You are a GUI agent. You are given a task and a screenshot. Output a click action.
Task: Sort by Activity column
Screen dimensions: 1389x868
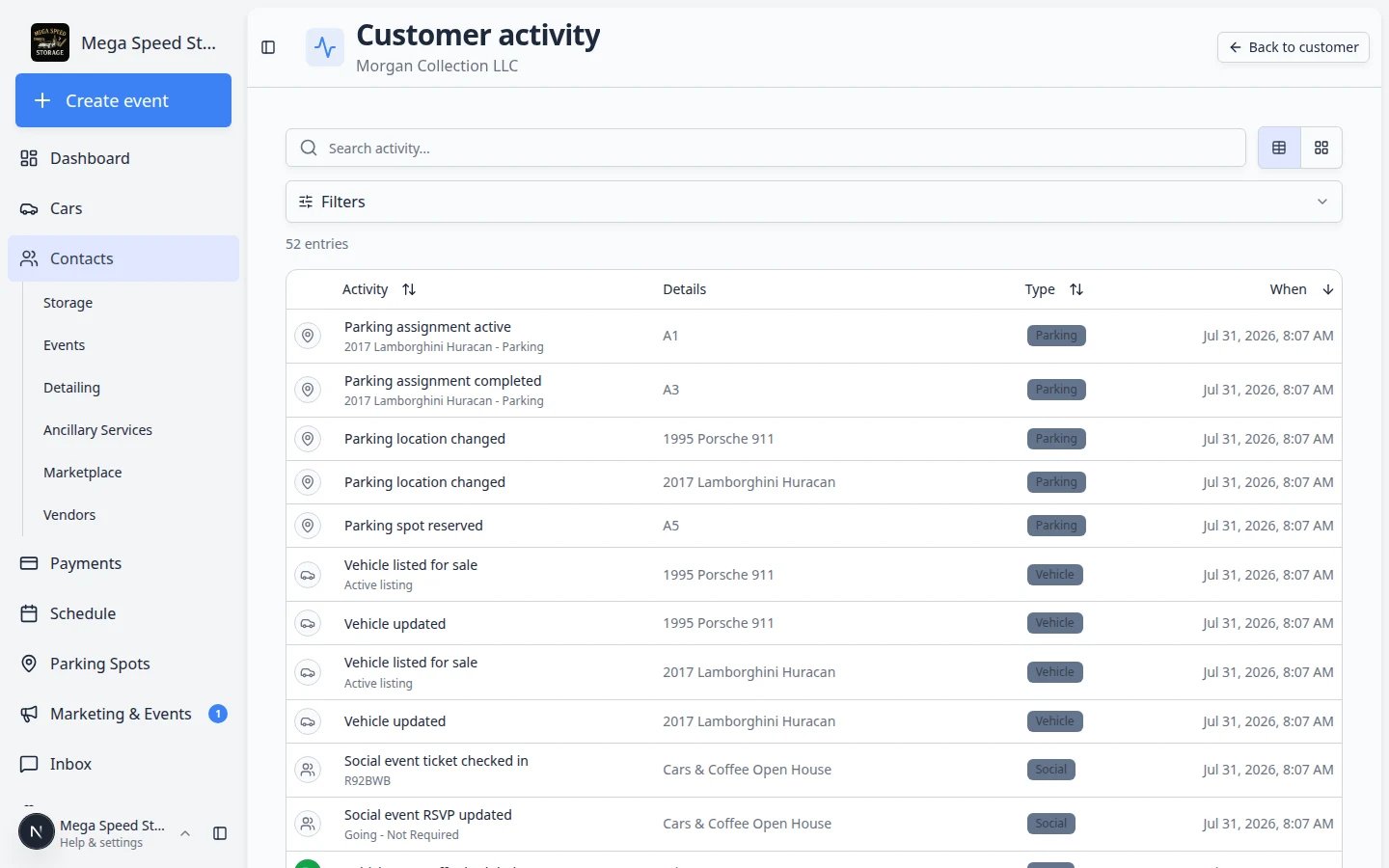tap(379, 289)
